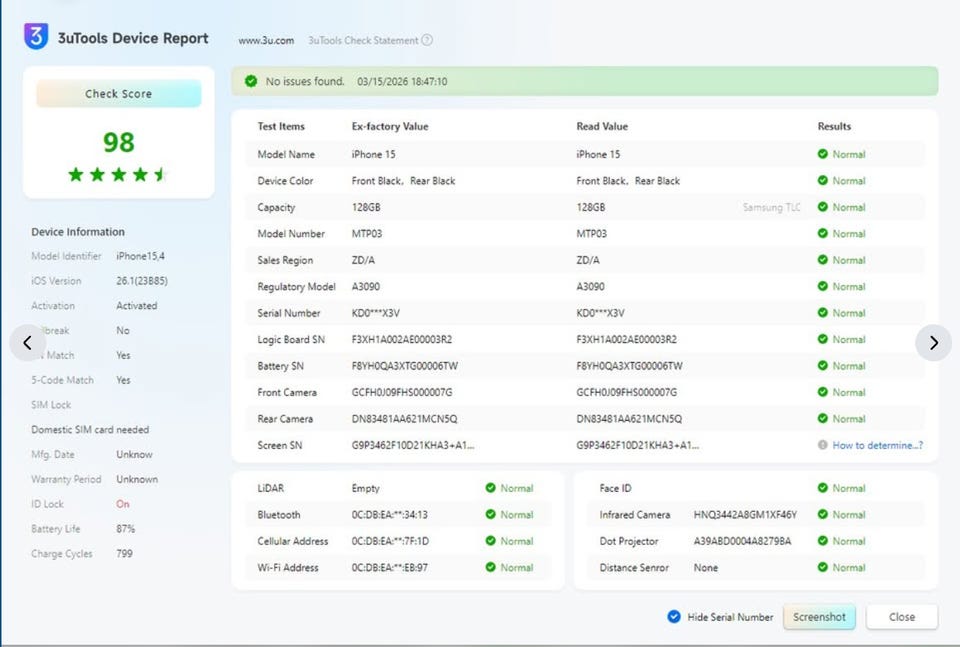Viewport: 960px width, 647px height.
Task: Click the Screenshot button
Action: tap(819, 617)
